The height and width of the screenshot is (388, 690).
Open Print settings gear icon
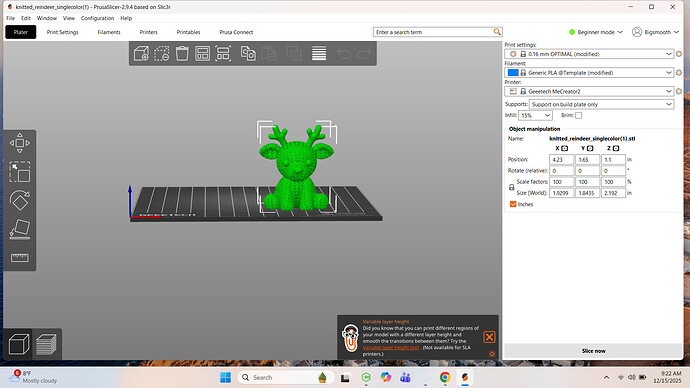[x=679, y=54]
